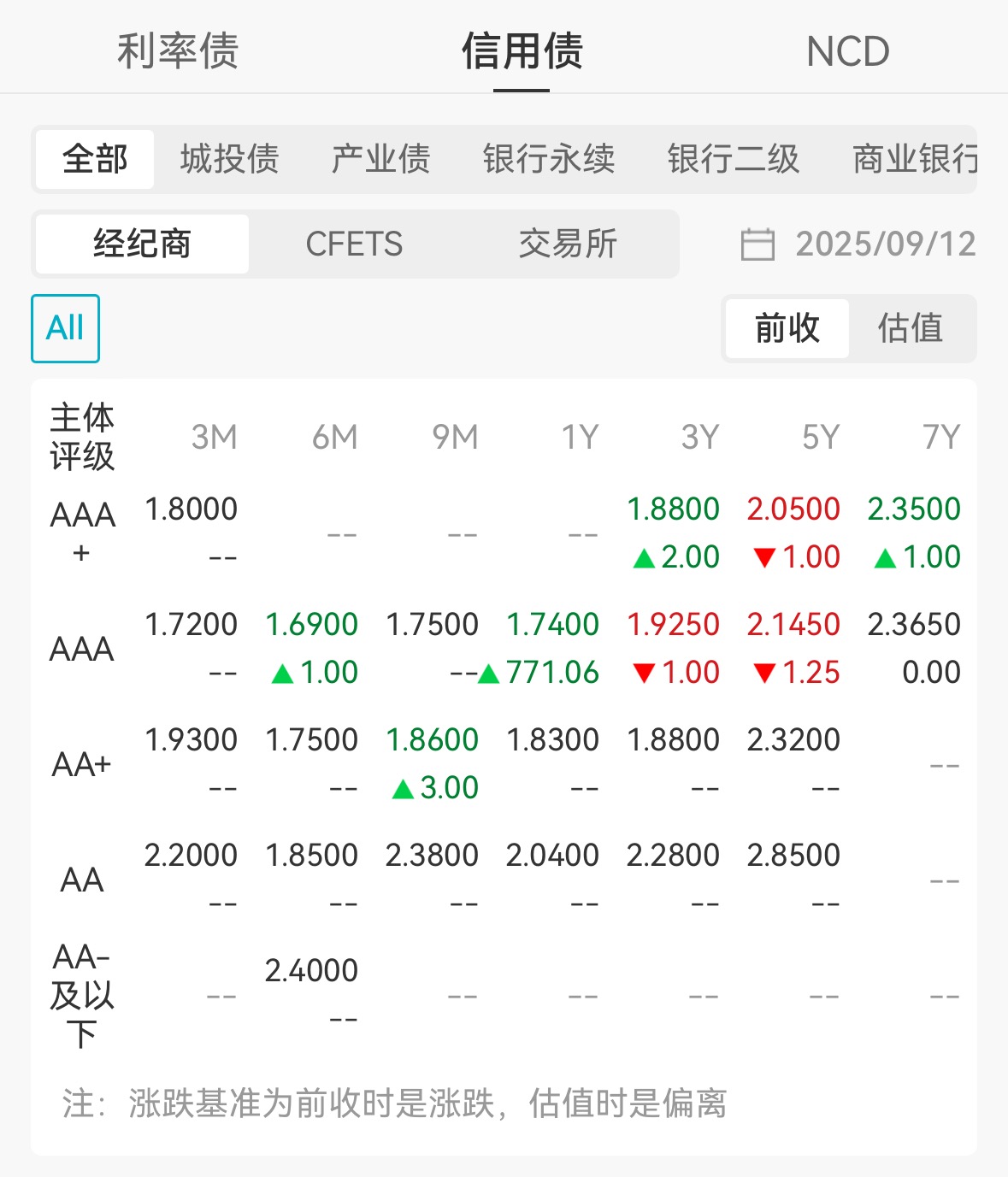Click AAA 1Y yield 1.7400
Viewport: 1008px width, 1177px height.
[553, 624]
